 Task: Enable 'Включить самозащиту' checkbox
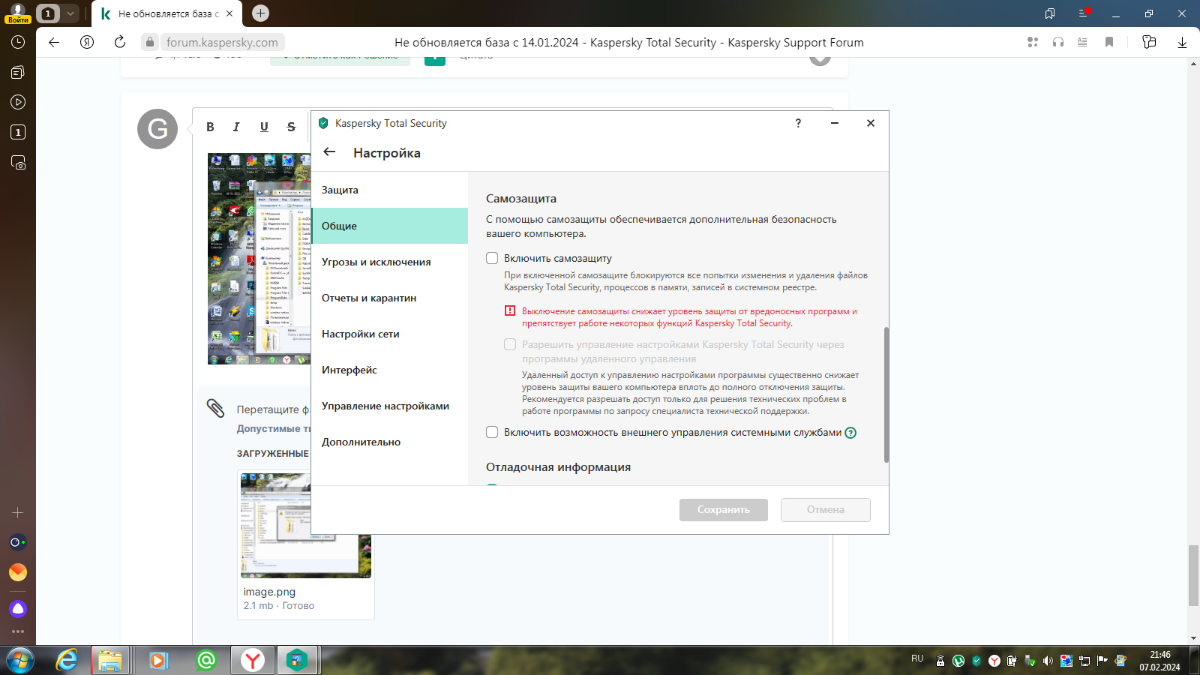tap(492, 258)
